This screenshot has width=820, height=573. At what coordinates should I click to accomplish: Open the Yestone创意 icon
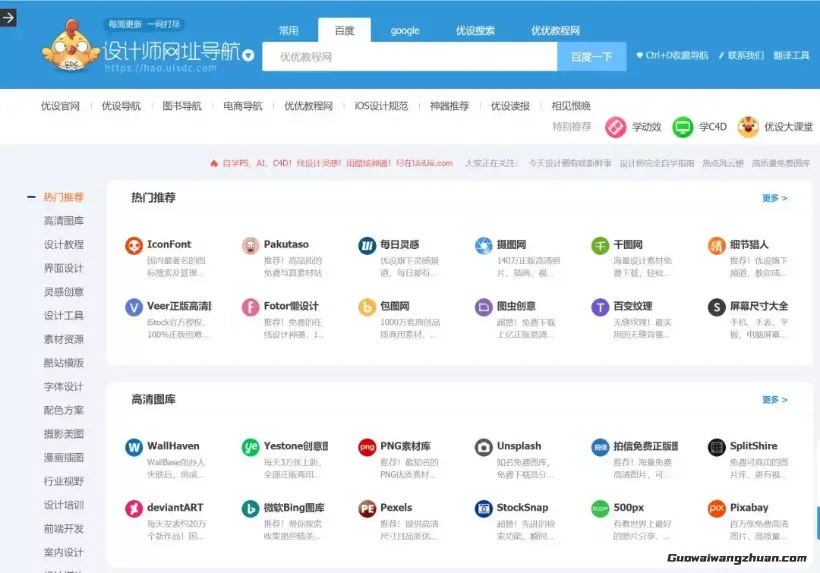click(x=250, y=447)
